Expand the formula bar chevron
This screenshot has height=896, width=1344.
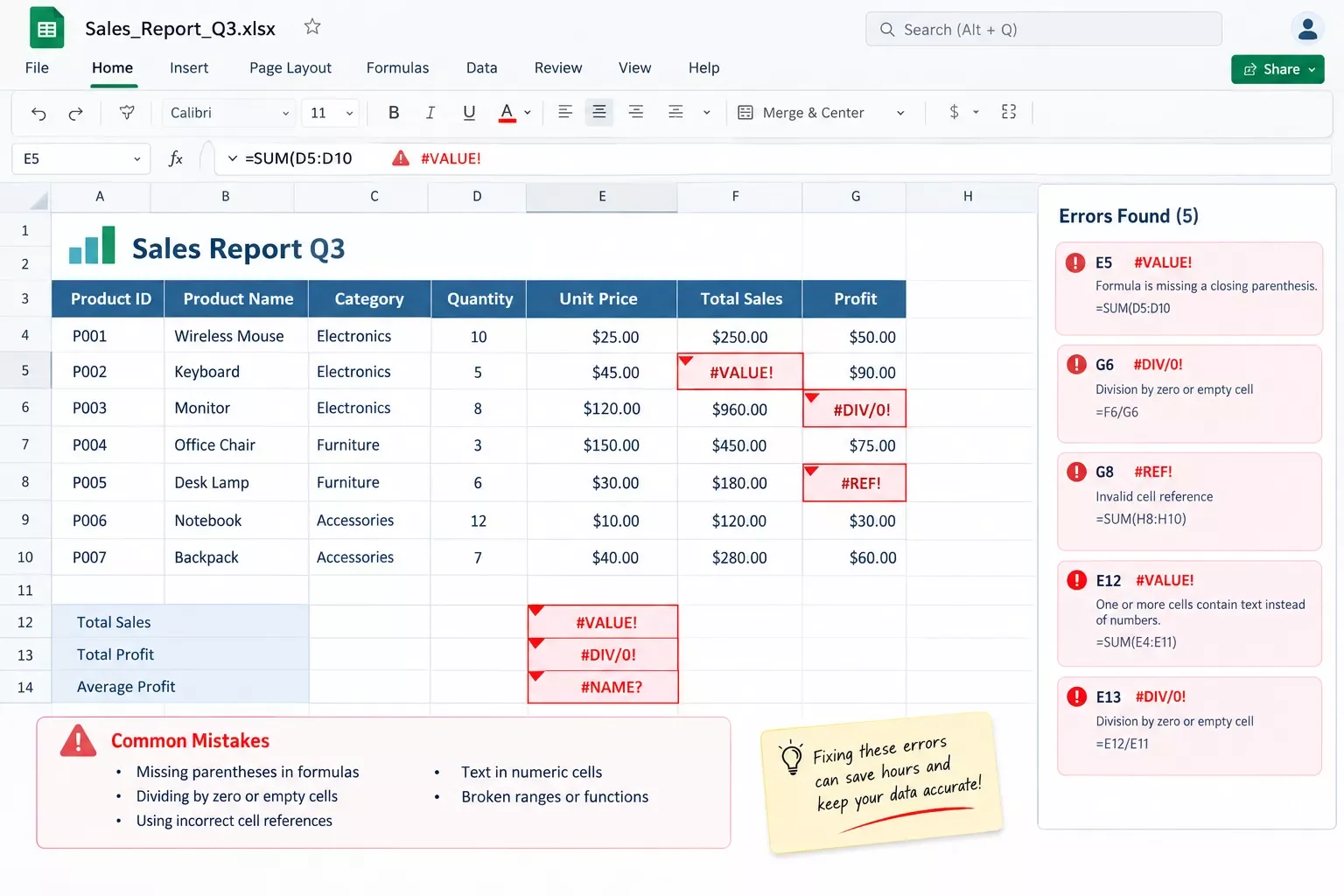click(x=232, y=158)
